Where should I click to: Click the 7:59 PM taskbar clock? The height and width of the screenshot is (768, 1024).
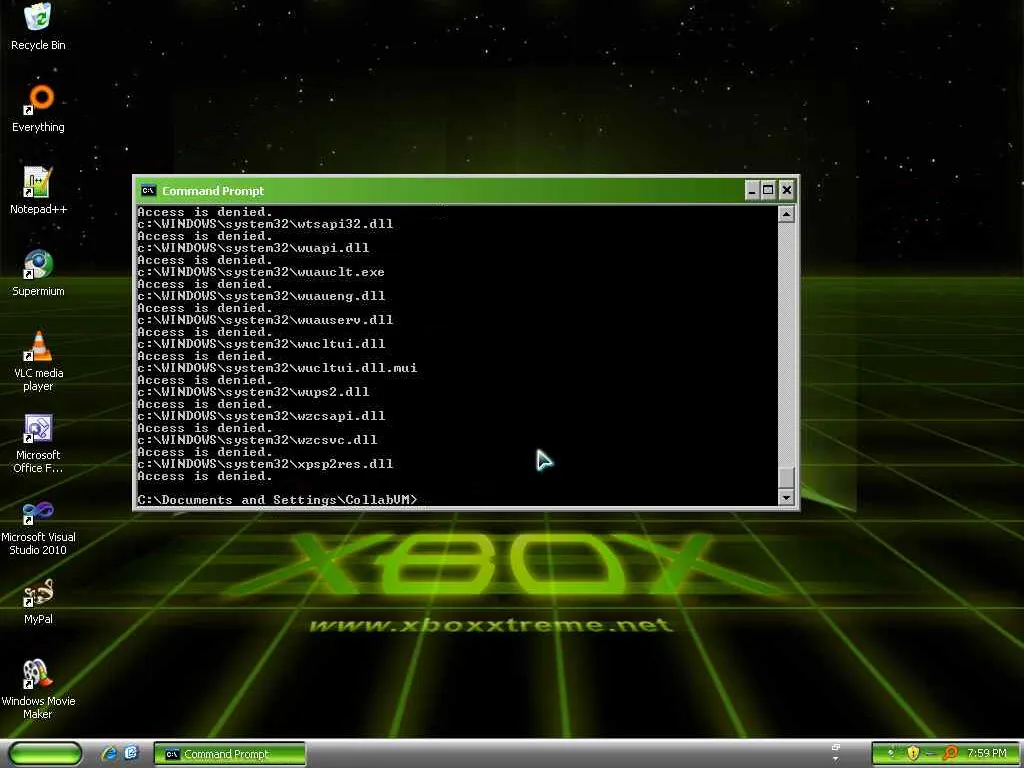coord(986,754)
